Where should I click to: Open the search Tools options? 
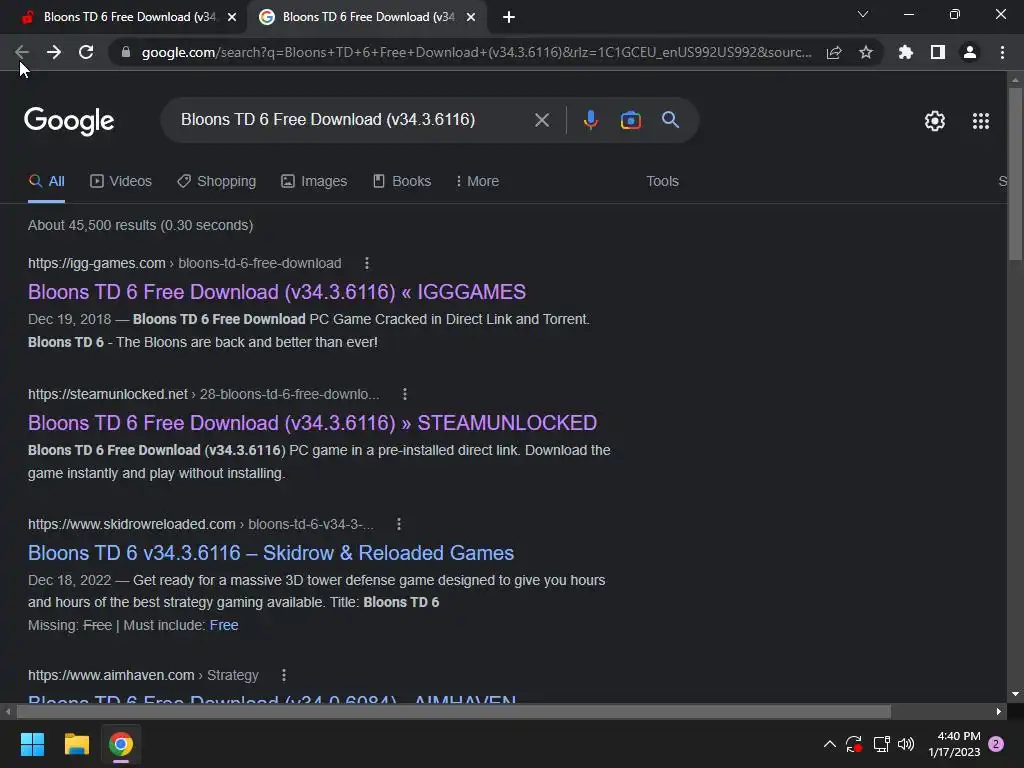[662, 181]
